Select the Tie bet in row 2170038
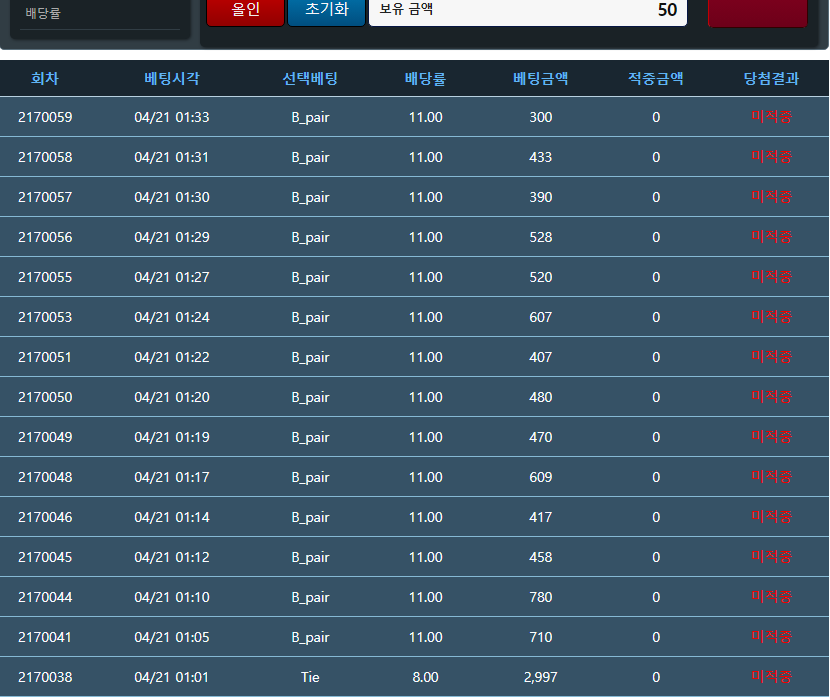Screen dimensions: 830x700 click(310, 677)
